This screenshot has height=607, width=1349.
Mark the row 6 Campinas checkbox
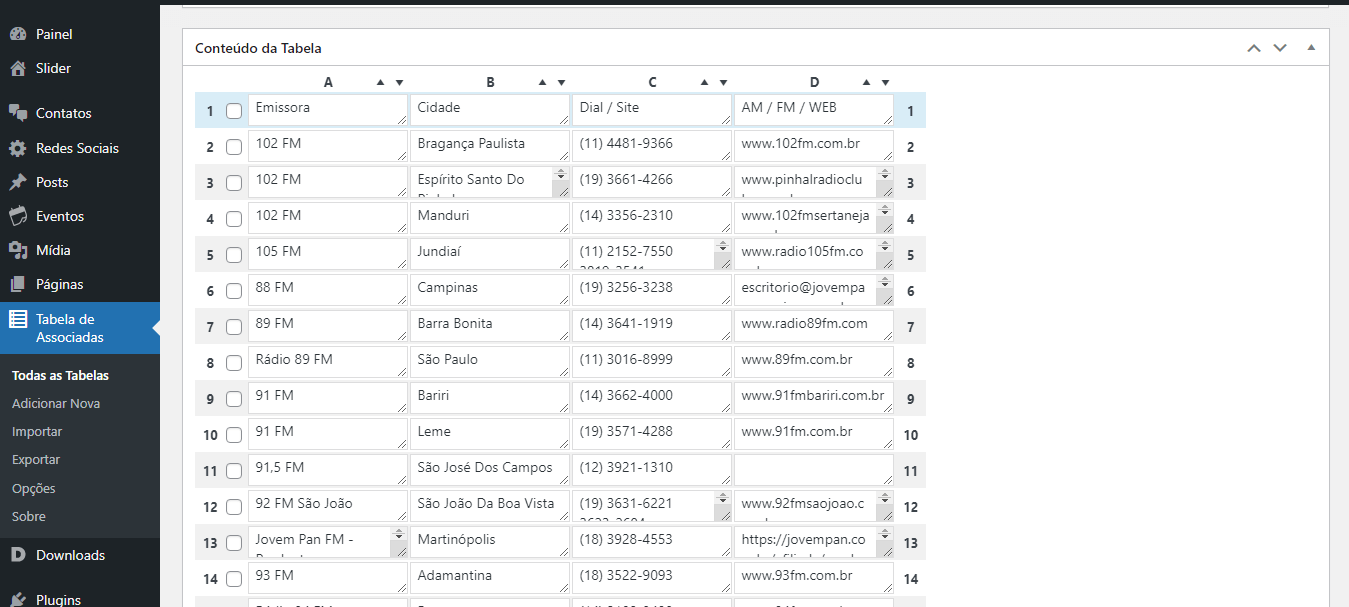[234, 291]
